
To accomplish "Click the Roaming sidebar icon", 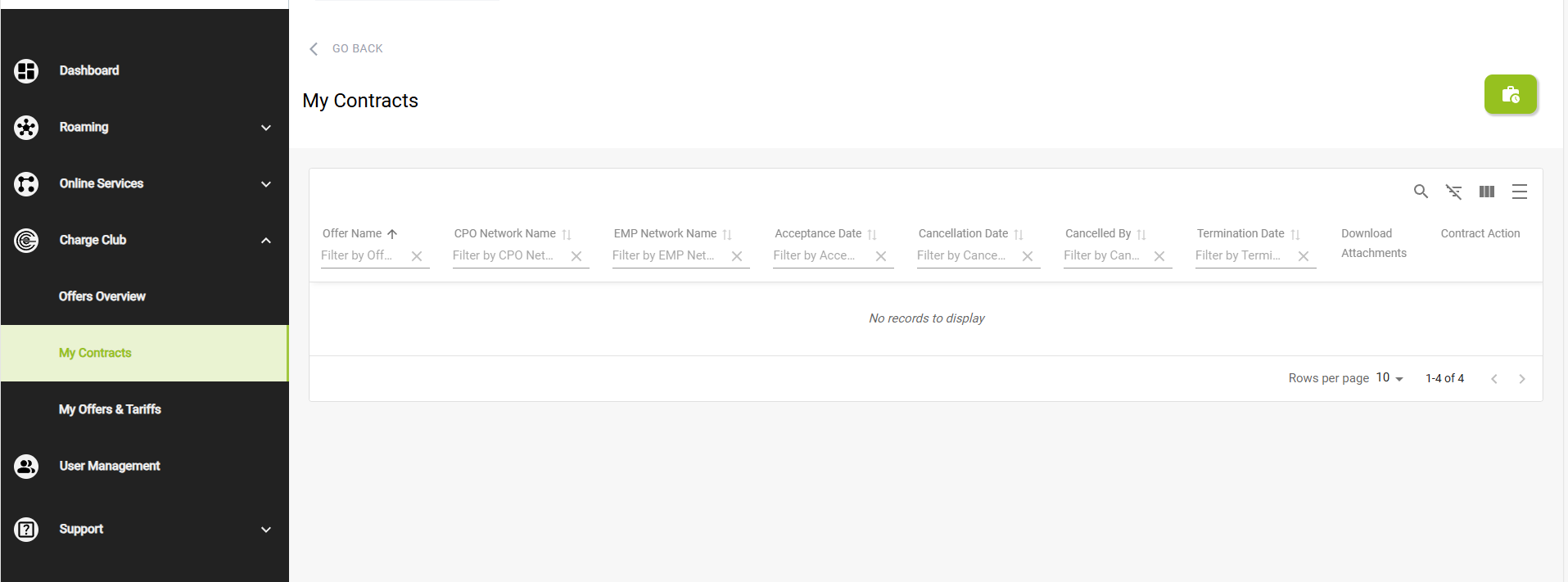I will [x=26, y=128].
